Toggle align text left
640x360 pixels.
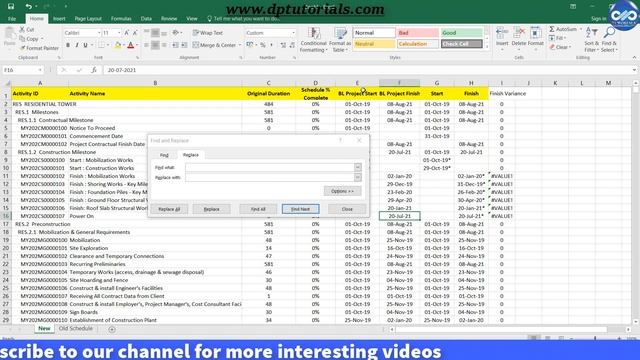click(147, 45)
